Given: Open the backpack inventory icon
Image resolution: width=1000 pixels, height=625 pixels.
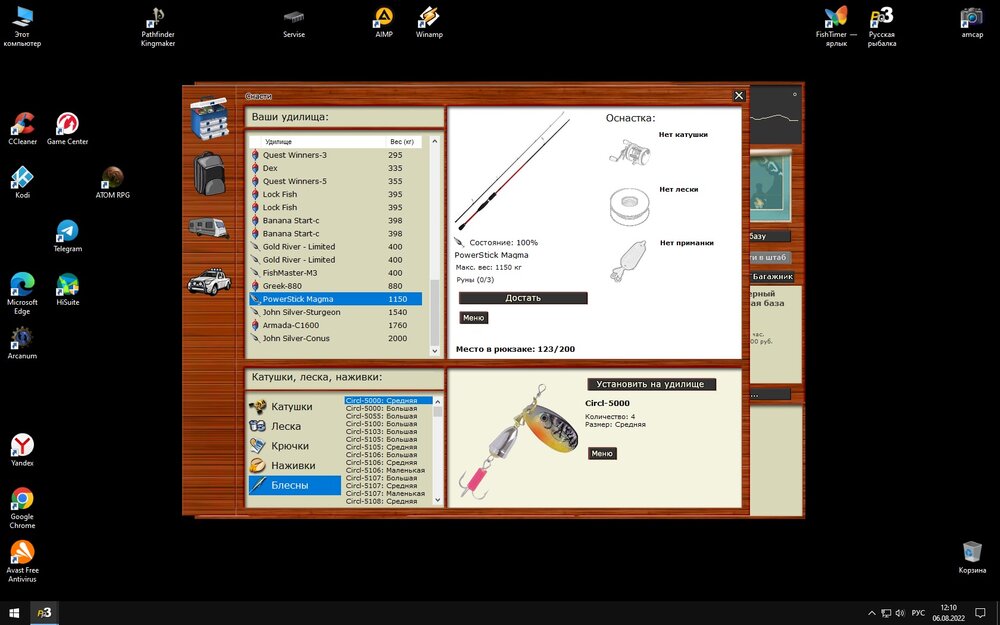Looking at the screenshot, I should tap(209, 174).
